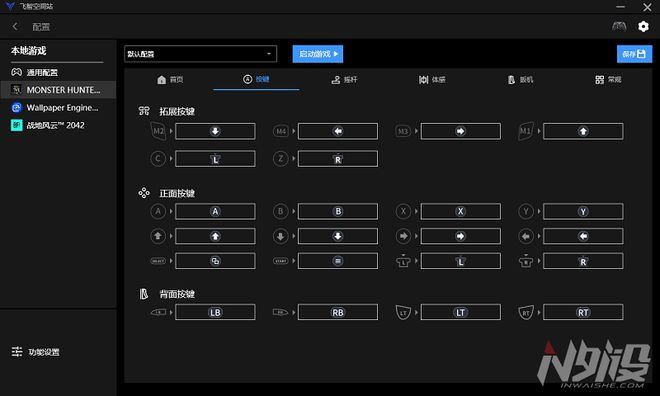Open settings with the gear icon
The width and height of the screenshot is (660, 396).
643,27
